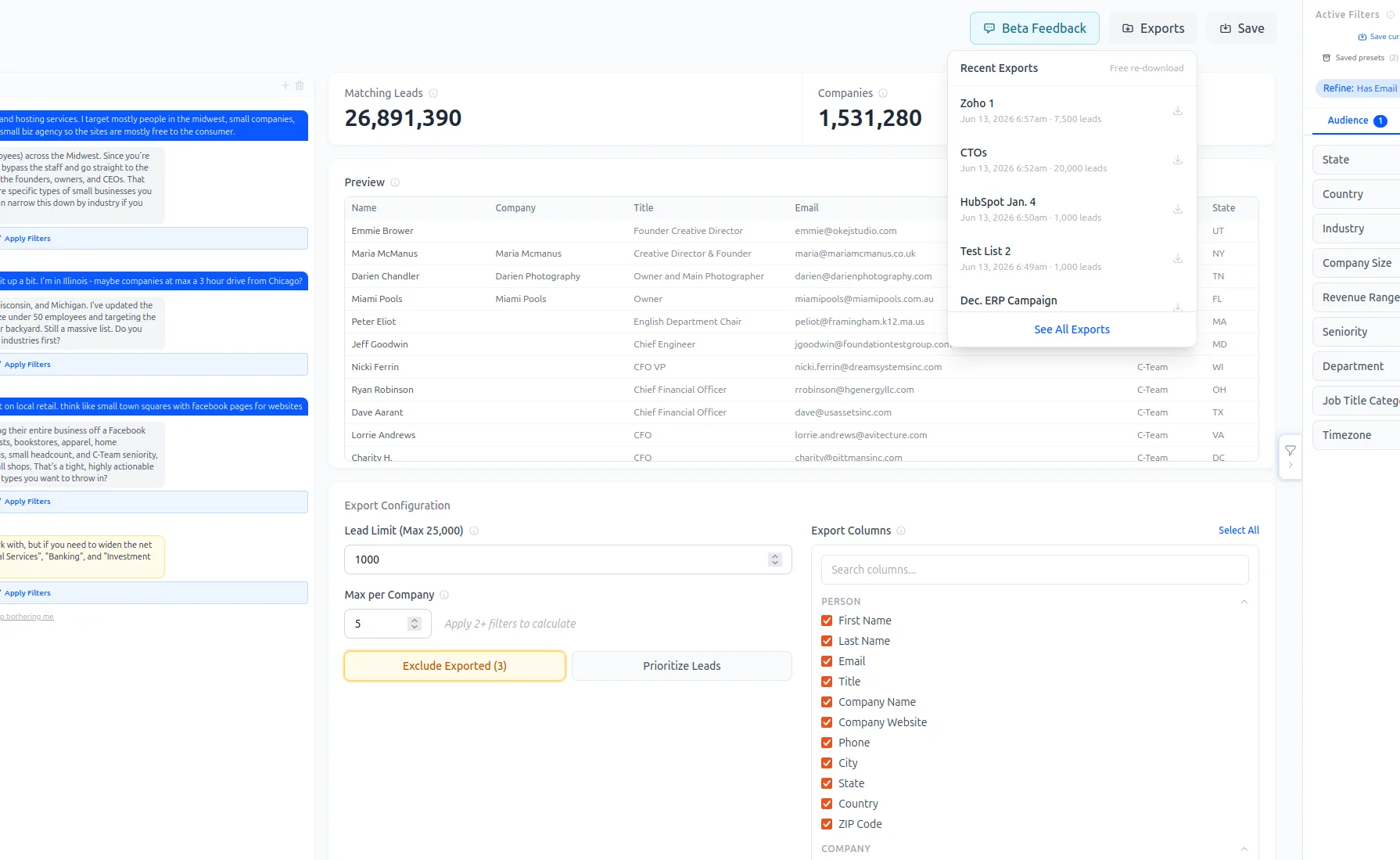Uncheck the First Name checkbox
The height and width of the screenshot is (860, 1400).
click(x=827, y=621)
